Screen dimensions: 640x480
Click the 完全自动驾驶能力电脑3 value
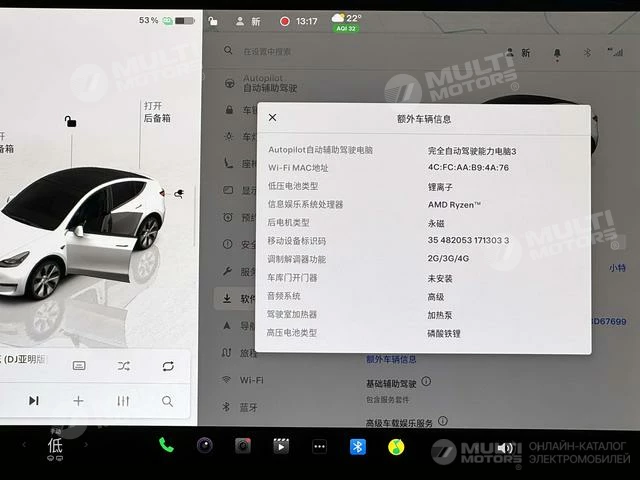pos(472,151)
